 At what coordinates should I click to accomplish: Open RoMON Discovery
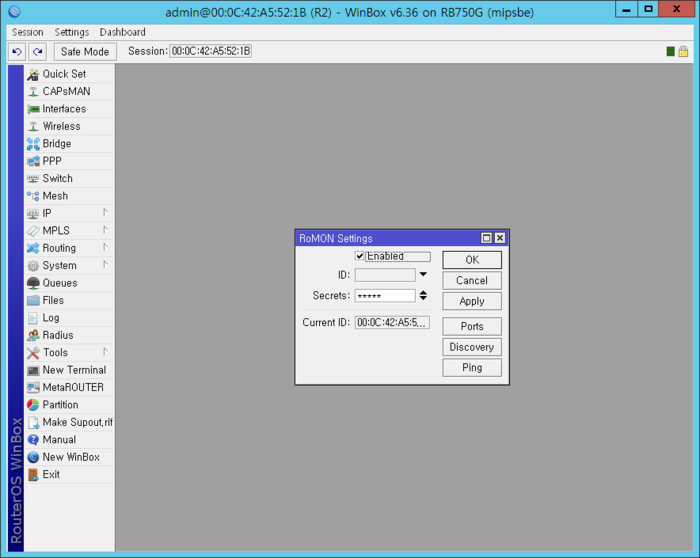coord(472,347)
